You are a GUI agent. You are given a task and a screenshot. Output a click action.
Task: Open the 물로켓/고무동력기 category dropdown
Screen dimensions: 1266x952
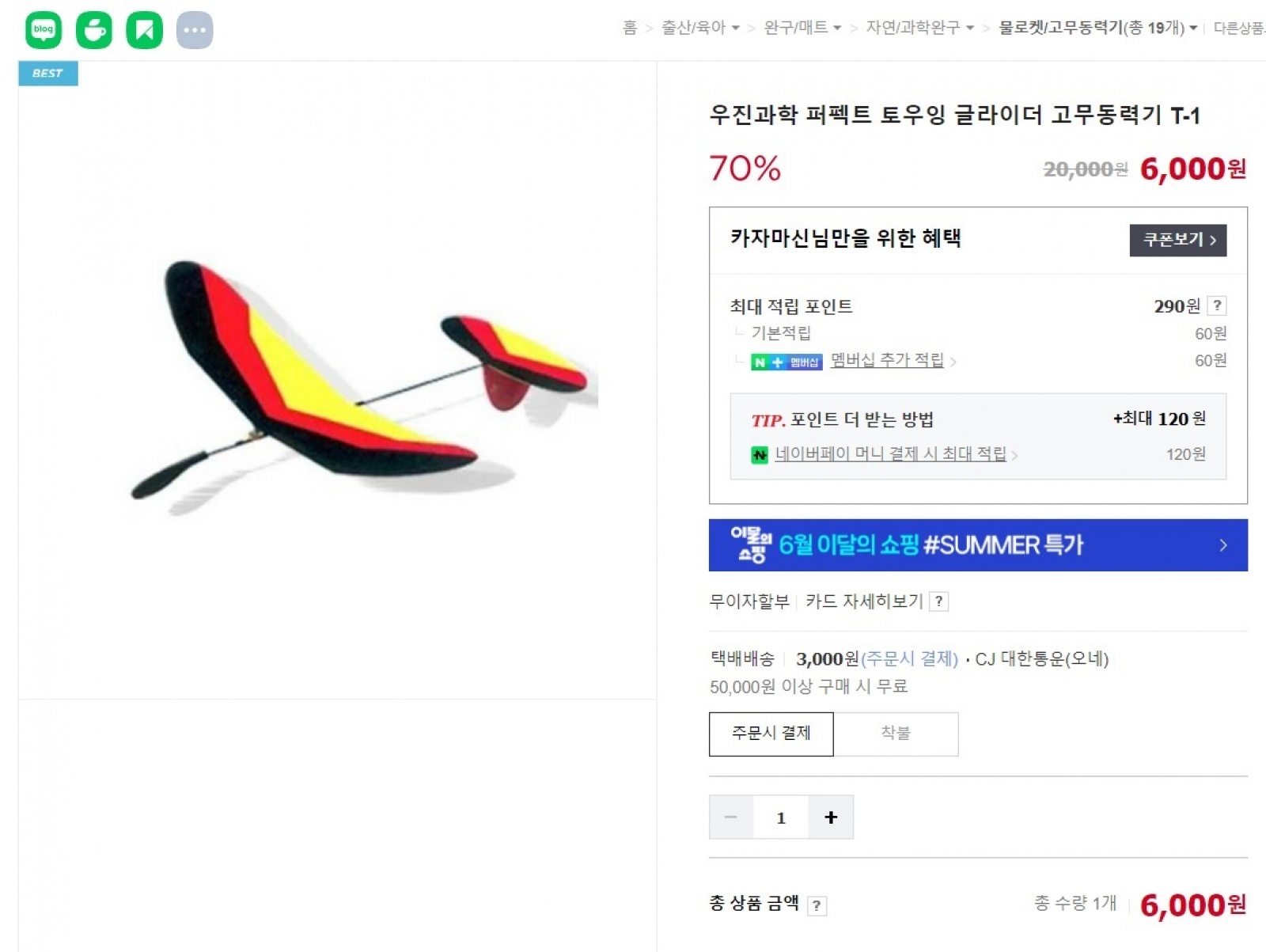click(x=1097, y=28)
